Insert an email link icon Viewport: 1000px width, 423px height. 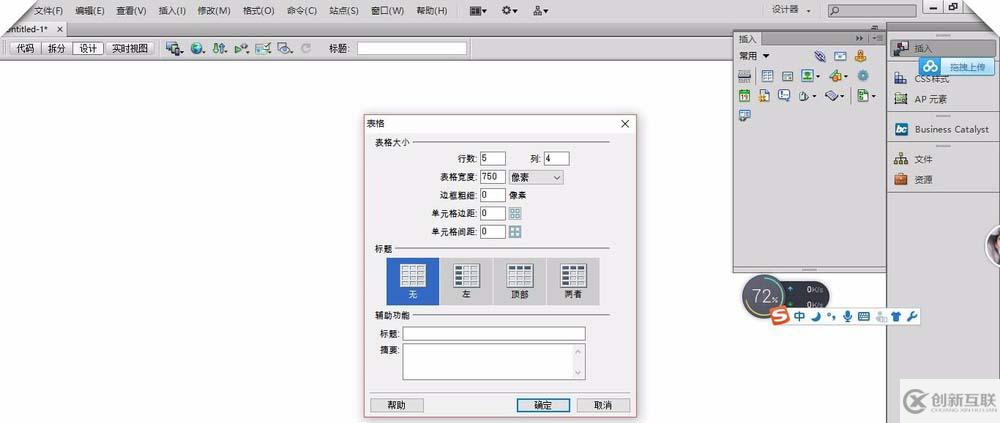coord(841,56)
